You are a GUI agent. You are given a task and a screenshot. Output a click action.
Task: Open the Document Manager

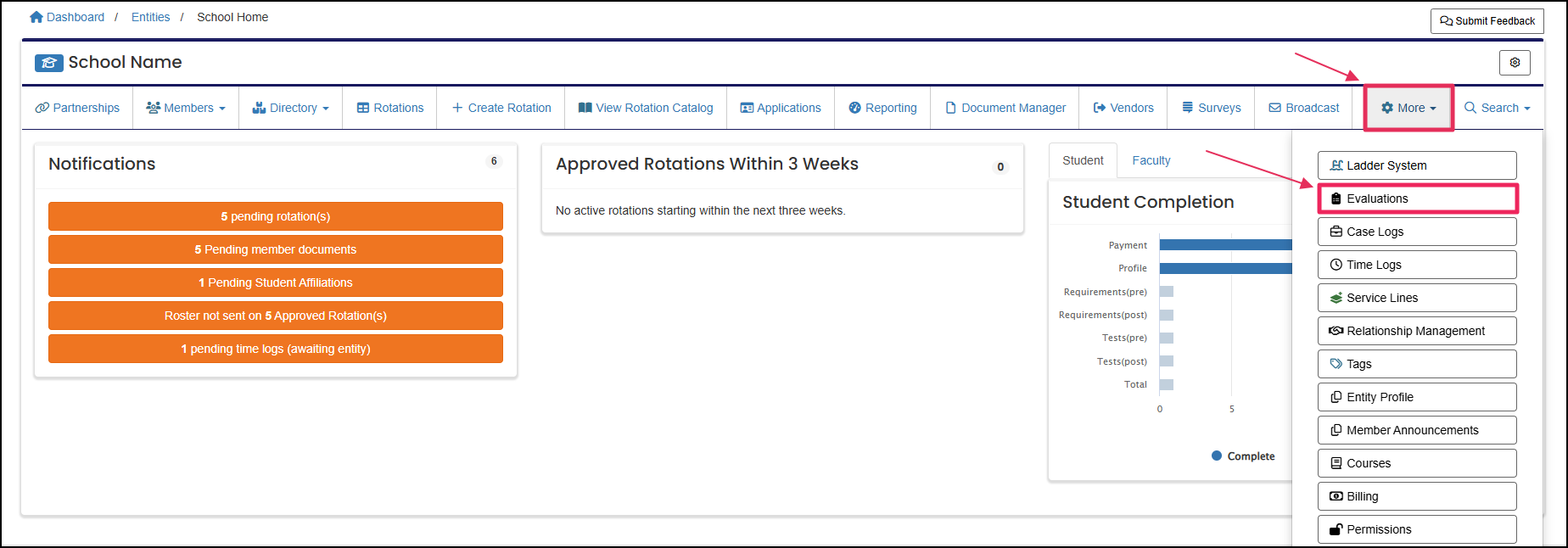[1005, 108]
